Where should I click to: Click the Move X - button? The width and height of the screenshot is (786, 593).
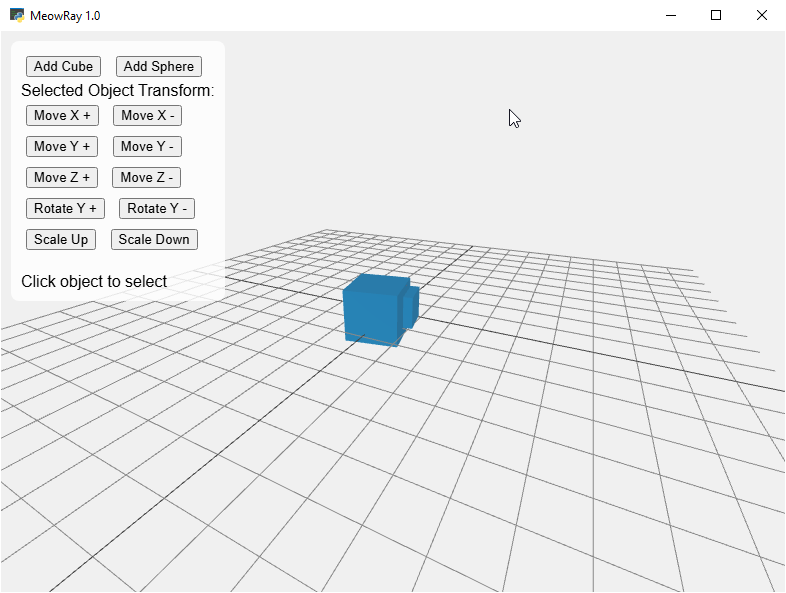pyautogui.click(x=147, y=115)
